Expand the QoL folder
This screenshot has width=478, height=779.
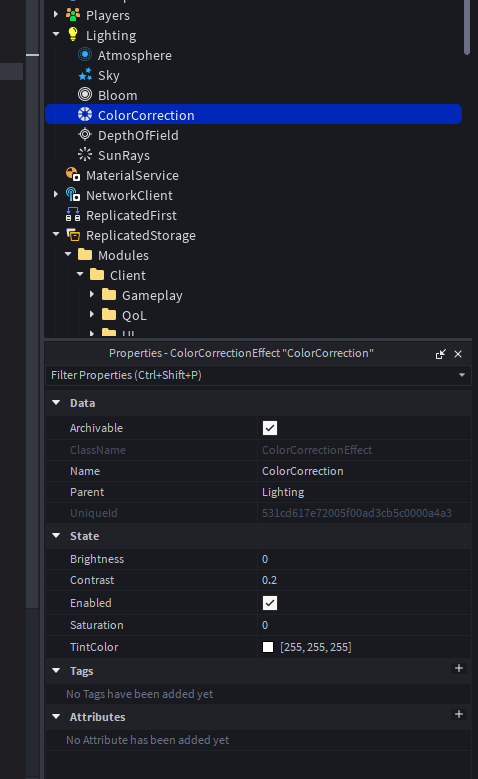pyautogui.click(x=92, y=314)
